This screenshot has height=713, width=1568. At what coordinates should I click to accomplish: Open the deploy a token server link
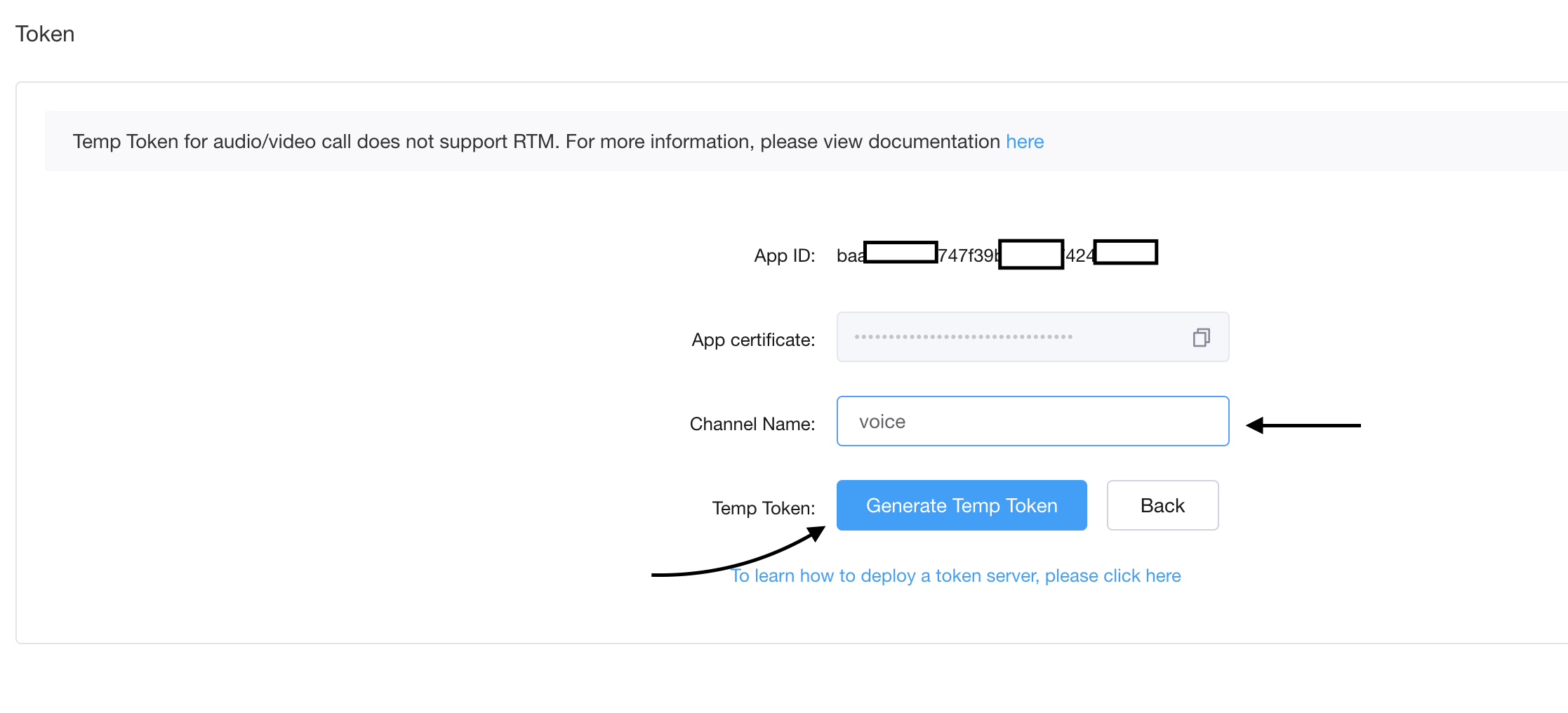(956, 575)
